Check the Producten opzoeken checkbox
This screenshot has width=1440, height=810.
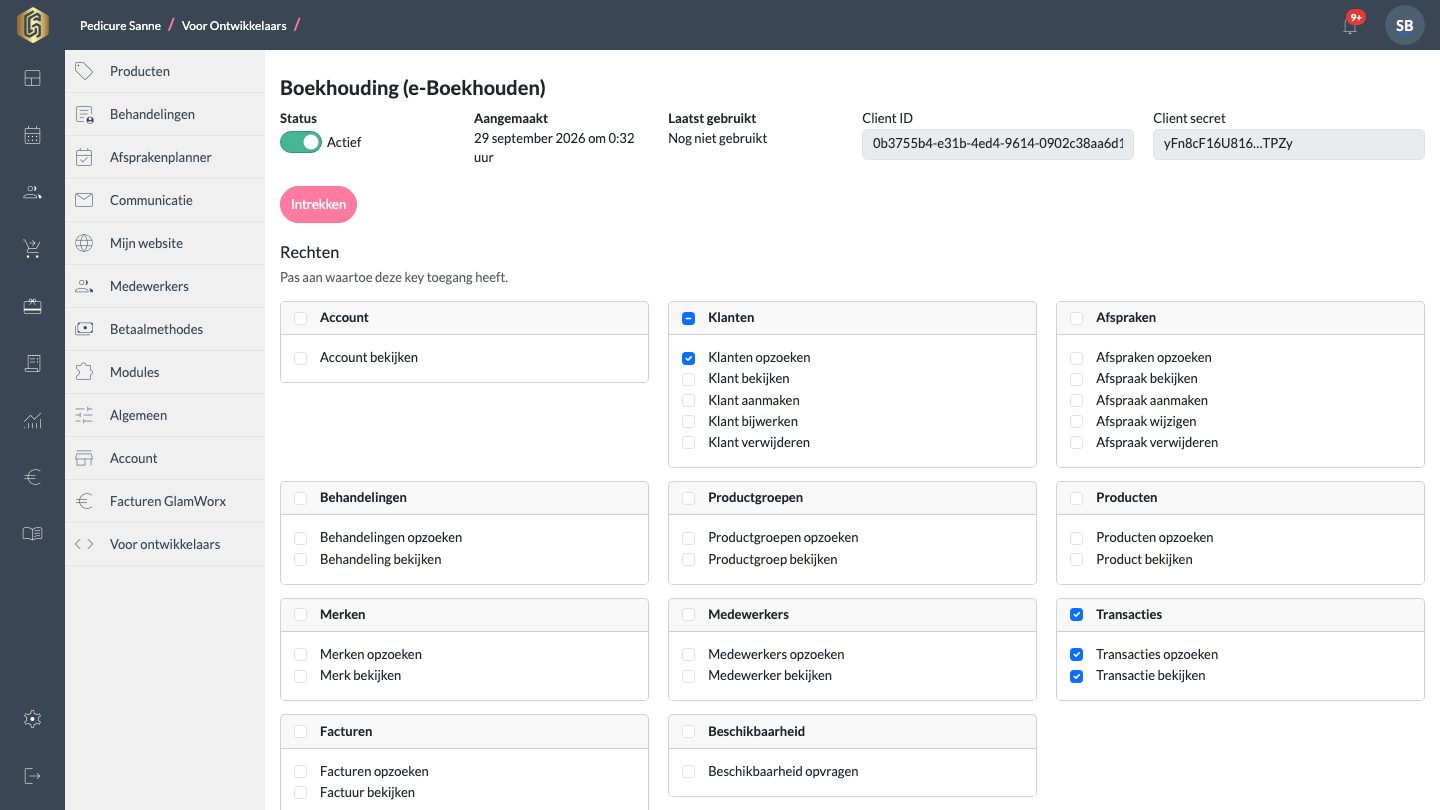pos(1076,538)
